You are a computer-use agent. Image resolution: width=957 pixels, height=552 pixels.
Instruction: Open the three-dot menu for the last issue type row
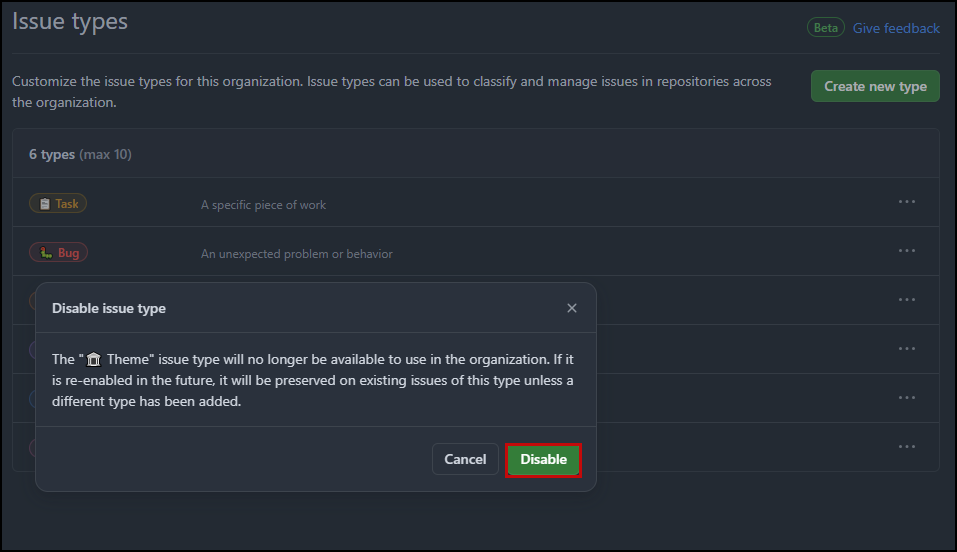[906, 446]
